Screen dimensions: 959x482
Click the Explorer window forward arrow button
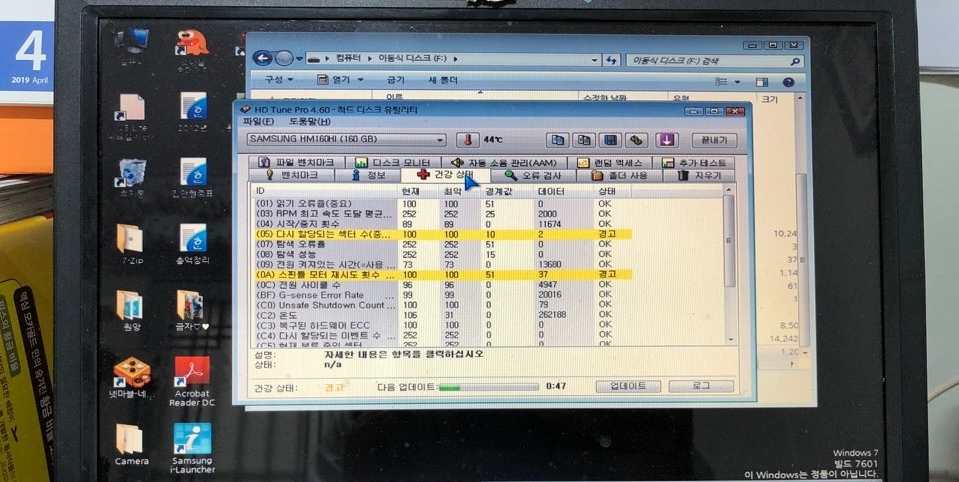pyautogui.click(x=284, y=59)
